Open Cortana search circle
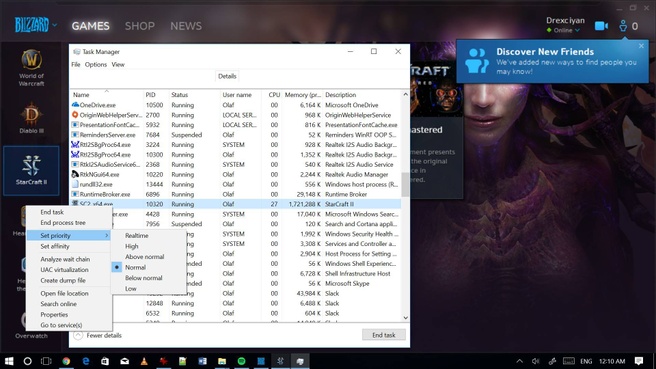 28,361
